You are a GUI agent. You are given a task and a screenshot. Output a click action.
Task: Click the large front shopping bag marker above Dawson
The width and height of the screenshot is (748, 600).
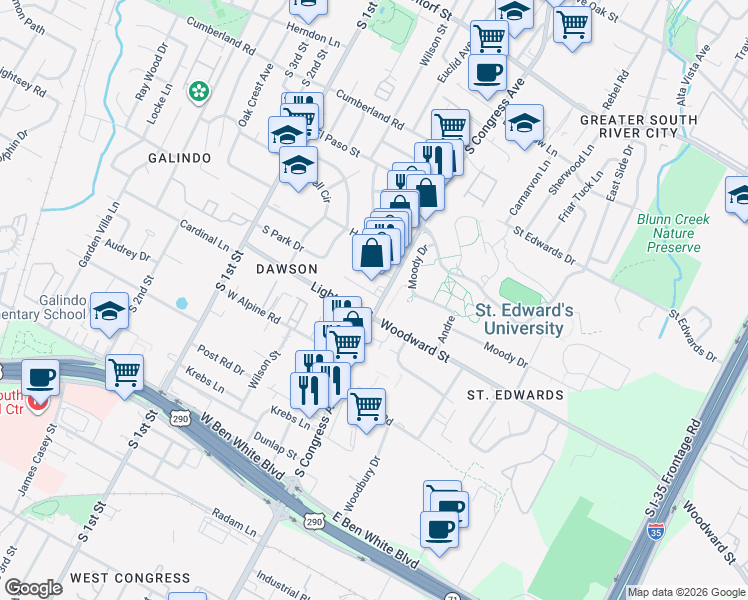372,255
